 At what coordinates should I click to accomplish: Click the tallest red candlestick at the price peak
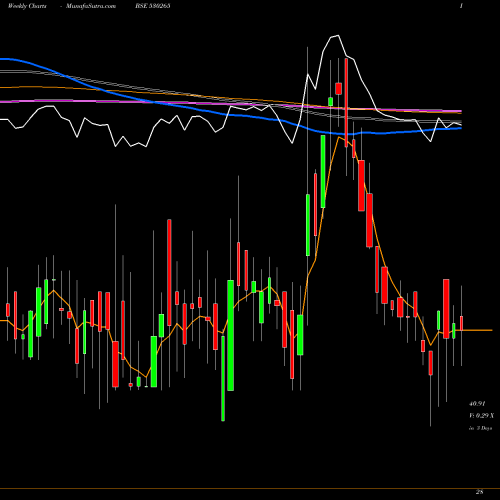click(x=346, y=103)
